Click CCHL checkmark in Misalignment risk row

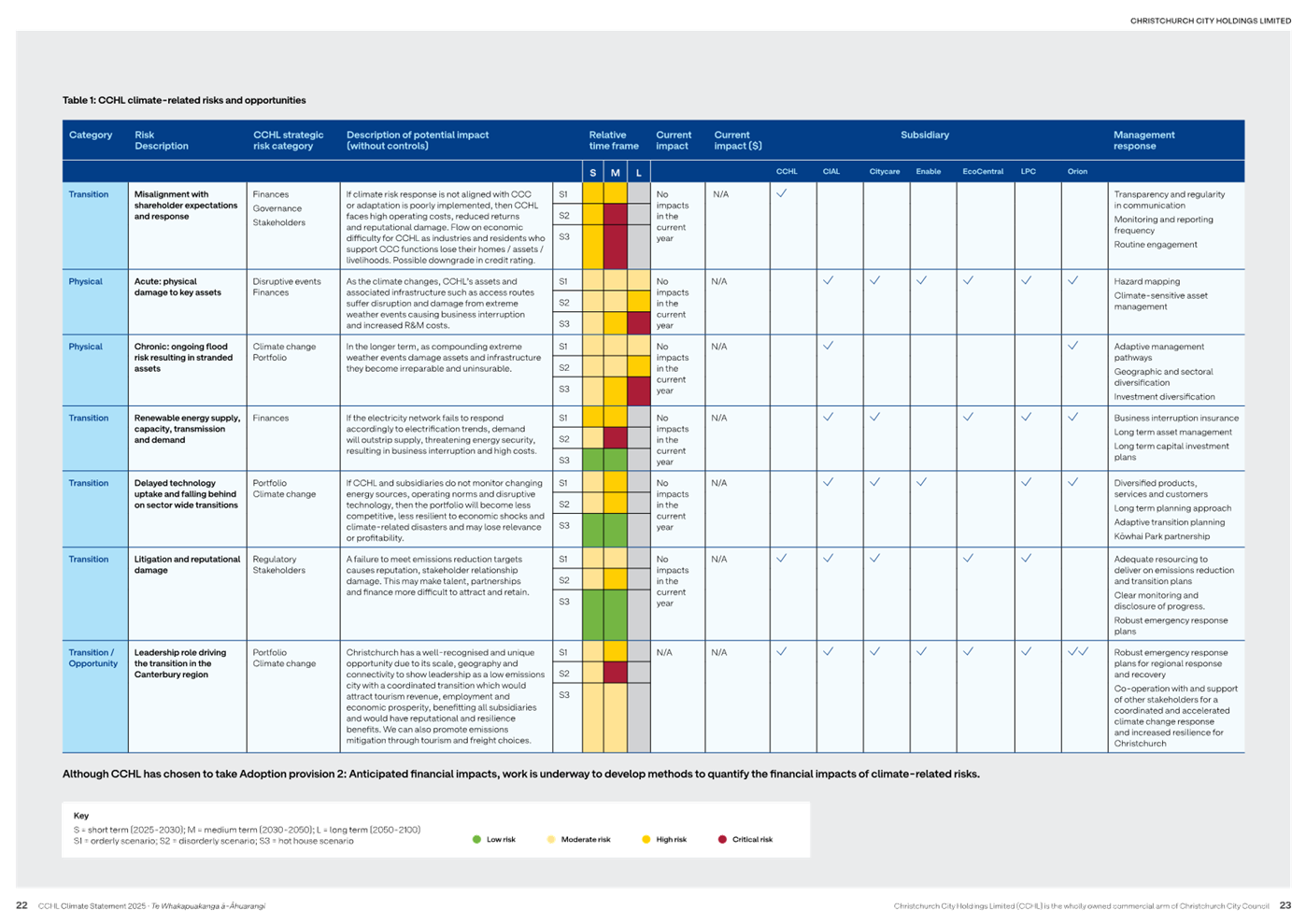click(782, 193)
